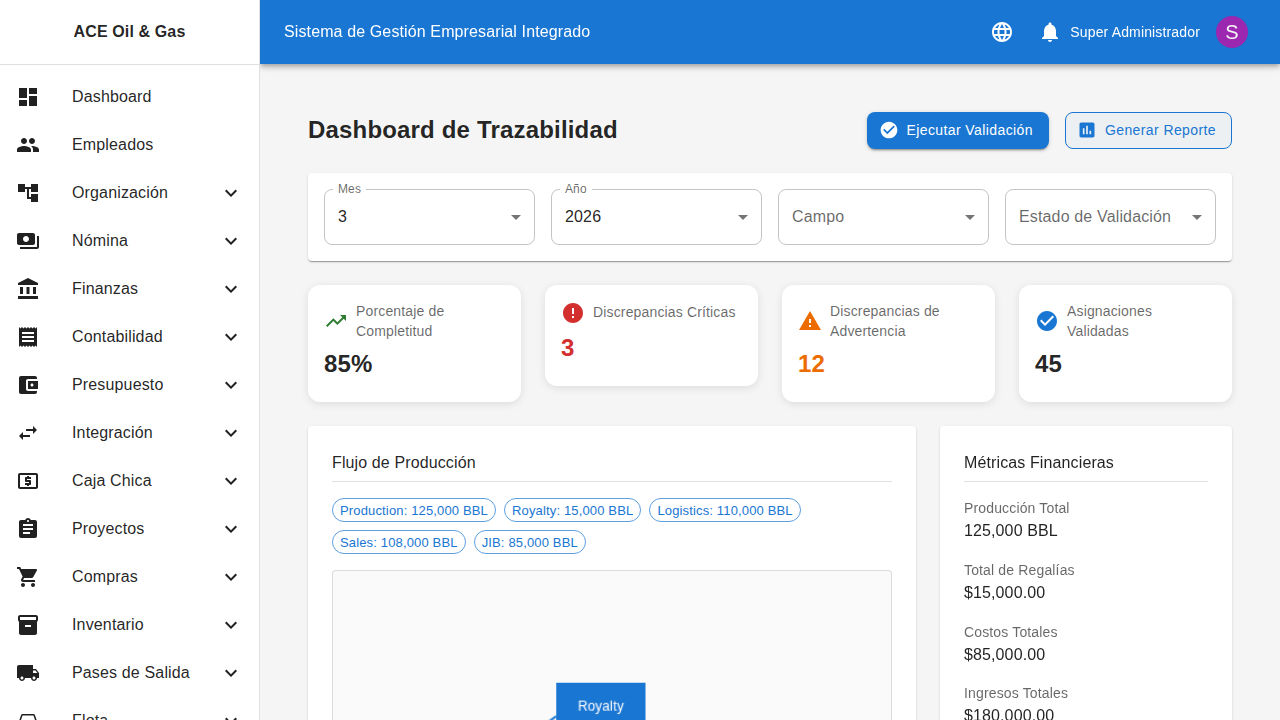
Task: Open the Estado de Validación dropdown
Action: point(1109,216)
